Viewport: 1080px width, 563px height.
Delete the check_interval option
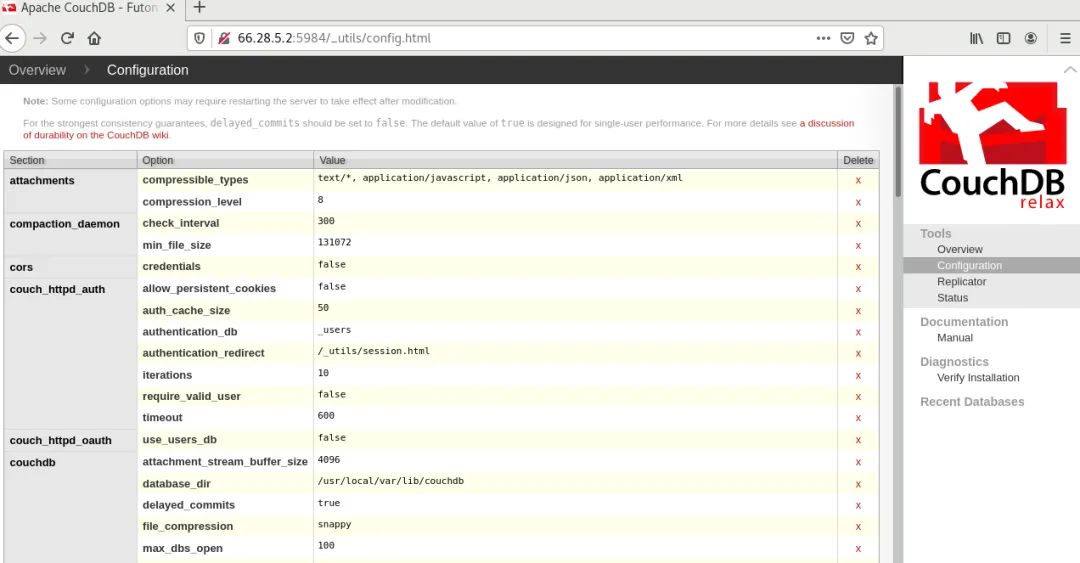click(858, 224)
